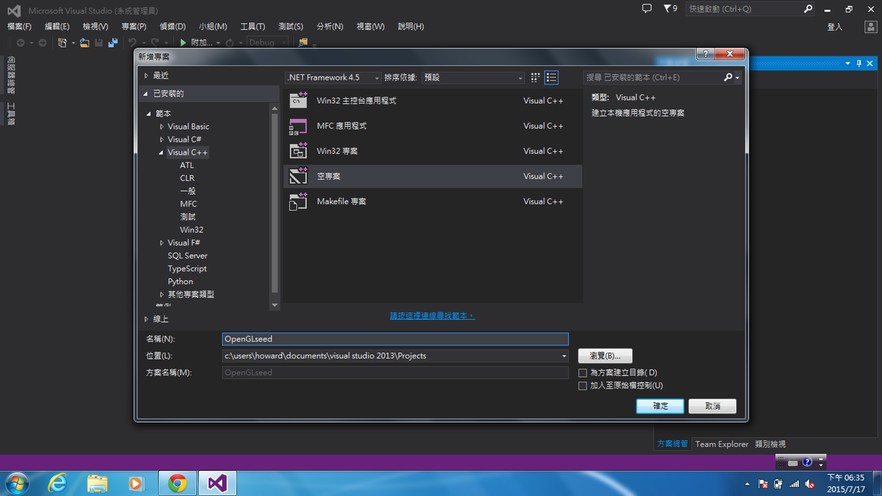
Task: Click the Makefile 專案 template icon
Action: pos(298,201)
